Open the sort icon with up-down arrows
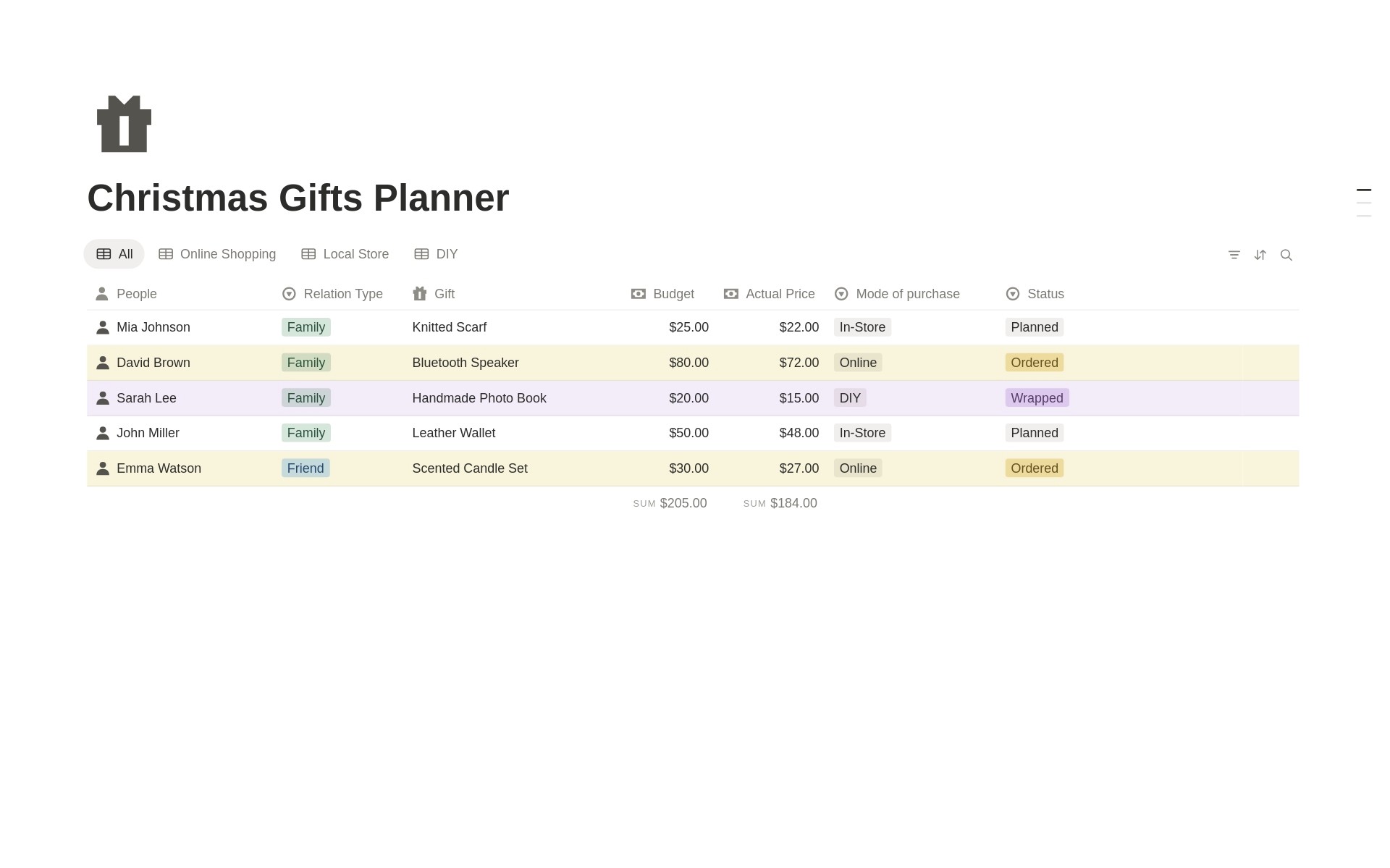 click(x=1260, y=255)
